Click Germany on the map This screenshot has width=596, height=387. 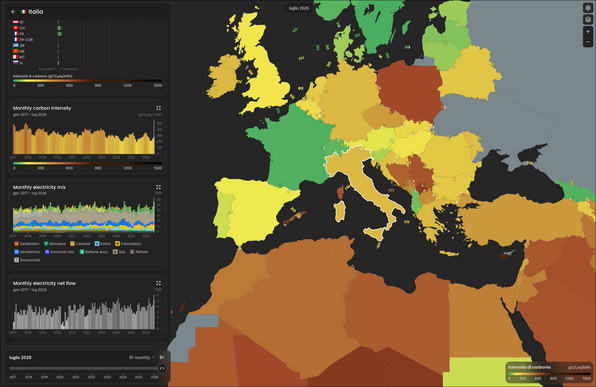point(348,101)
